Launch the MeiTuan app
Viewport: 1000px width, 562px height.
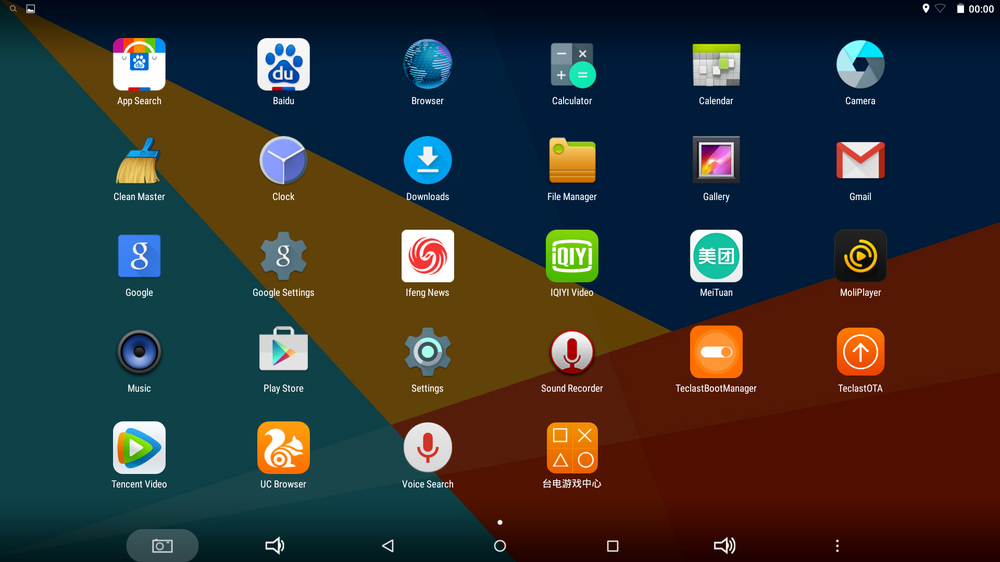click(x=716, y=257)
